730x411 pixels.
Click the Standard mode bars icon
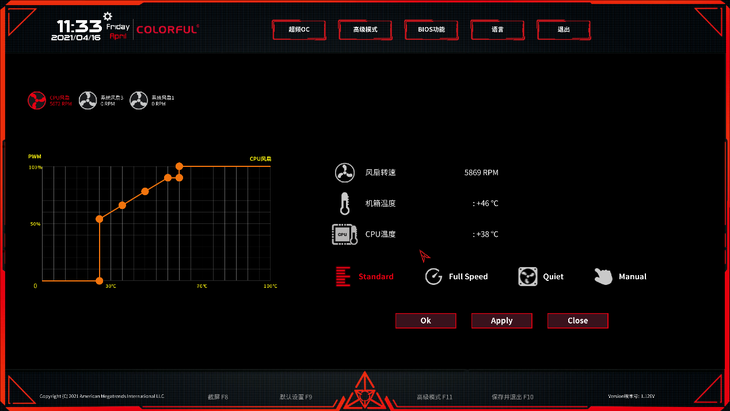[x=343, y=276]
